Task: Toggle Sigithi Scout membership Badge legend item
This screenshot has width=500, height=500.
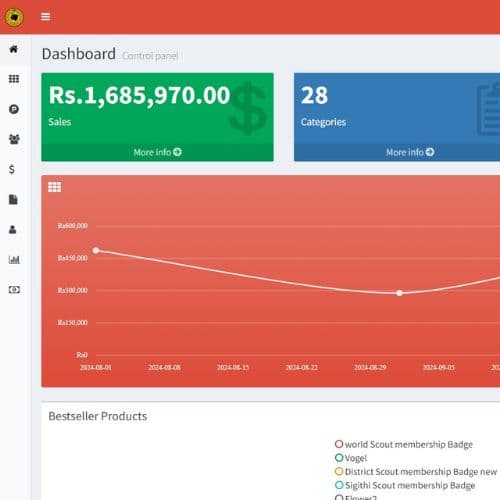Action: (x=405, y=485)
